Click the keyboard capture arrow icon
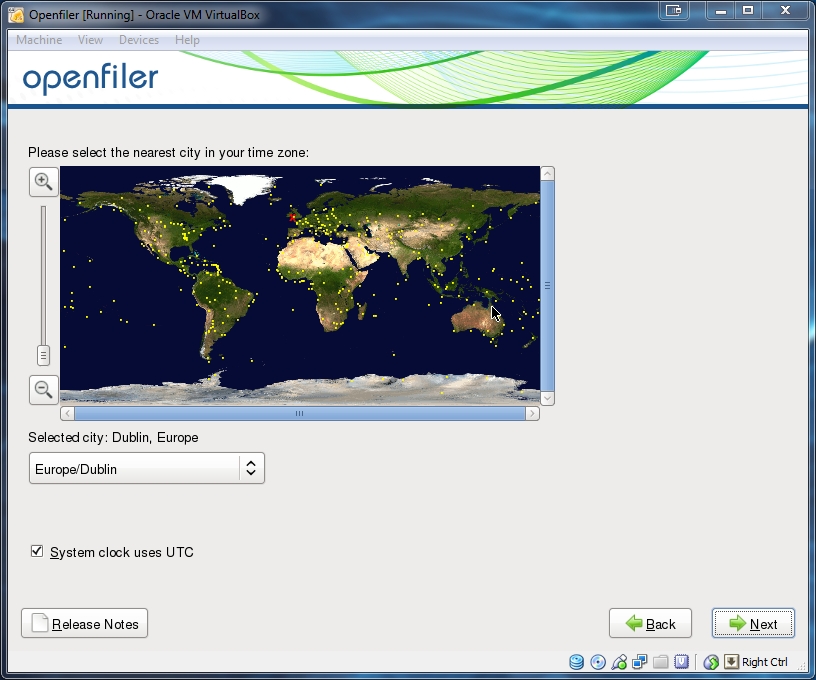 [731, 662]
